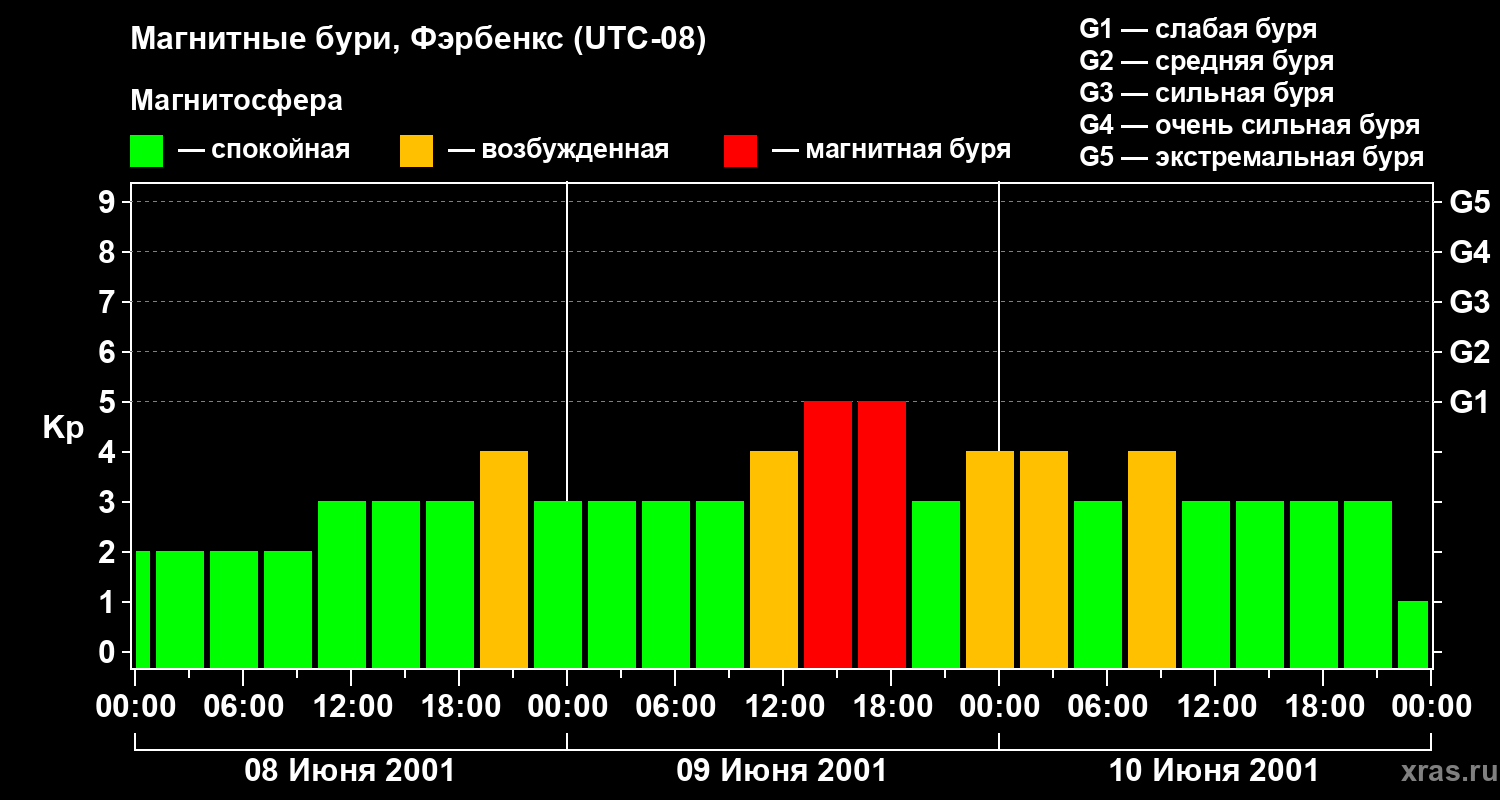Click the Kp axis value 4
Screen dimensions: 1500x800
pos(109,452)
